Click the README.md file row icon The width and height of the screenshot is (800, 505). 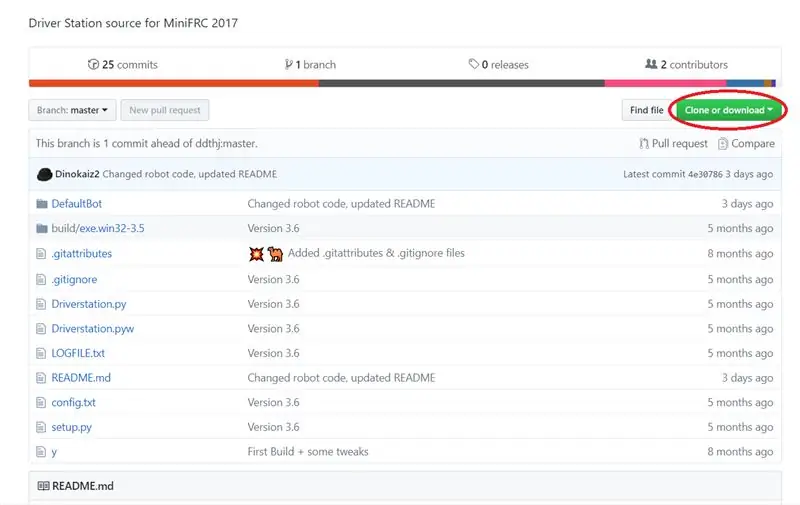point(41,378)
